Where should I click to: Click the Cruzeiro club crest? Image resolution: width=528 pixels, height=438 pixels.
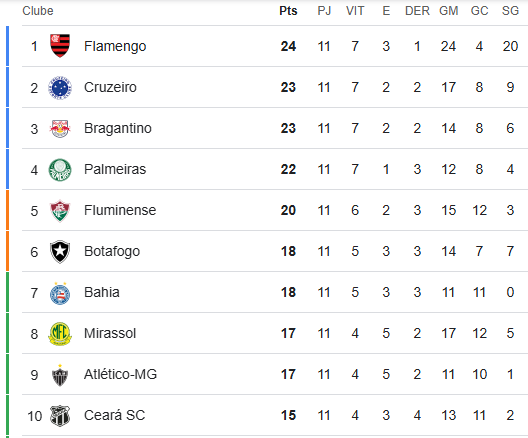click(x=60, y=88)
